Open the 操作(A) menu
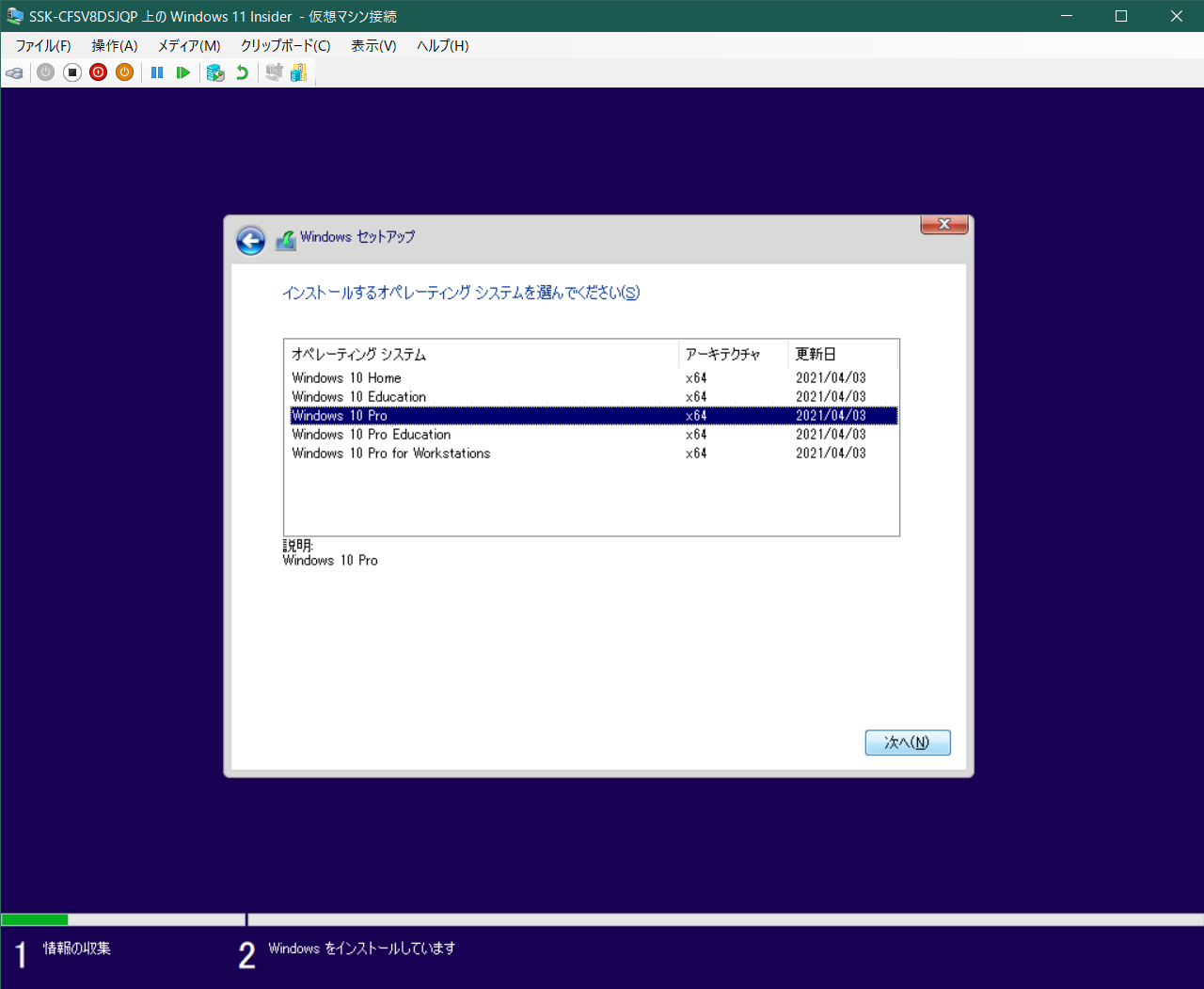The height and width of the screenshot is (989, 1204). [115, 45]
